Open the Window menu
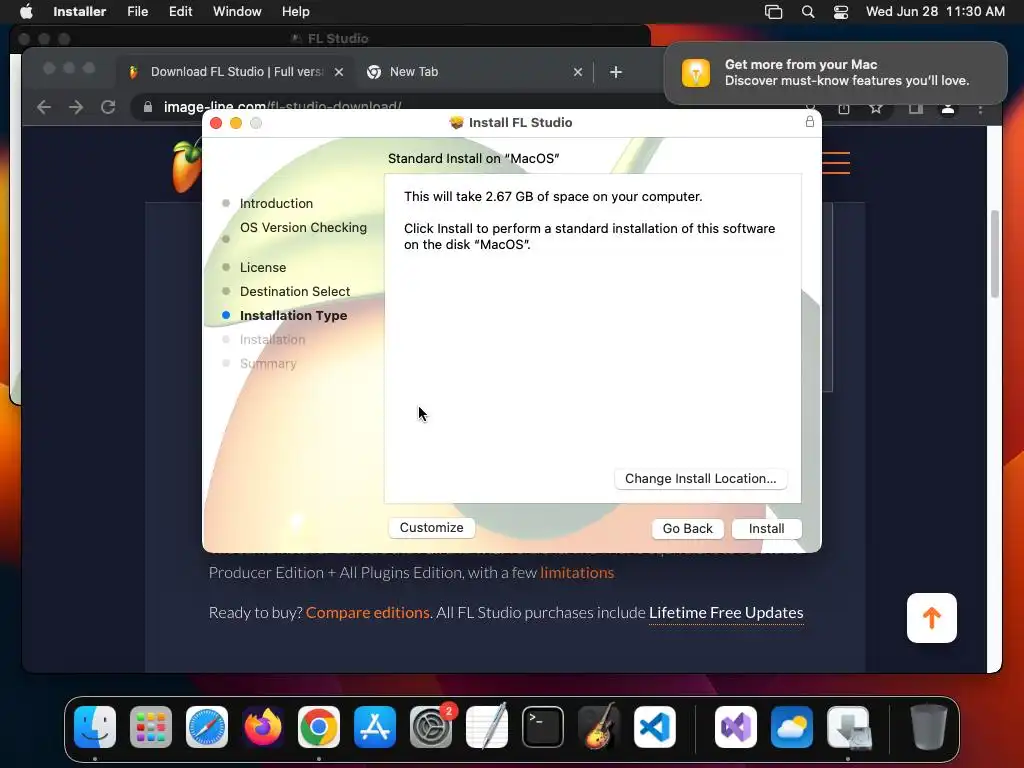1024x768 pixels. [237, 11]
